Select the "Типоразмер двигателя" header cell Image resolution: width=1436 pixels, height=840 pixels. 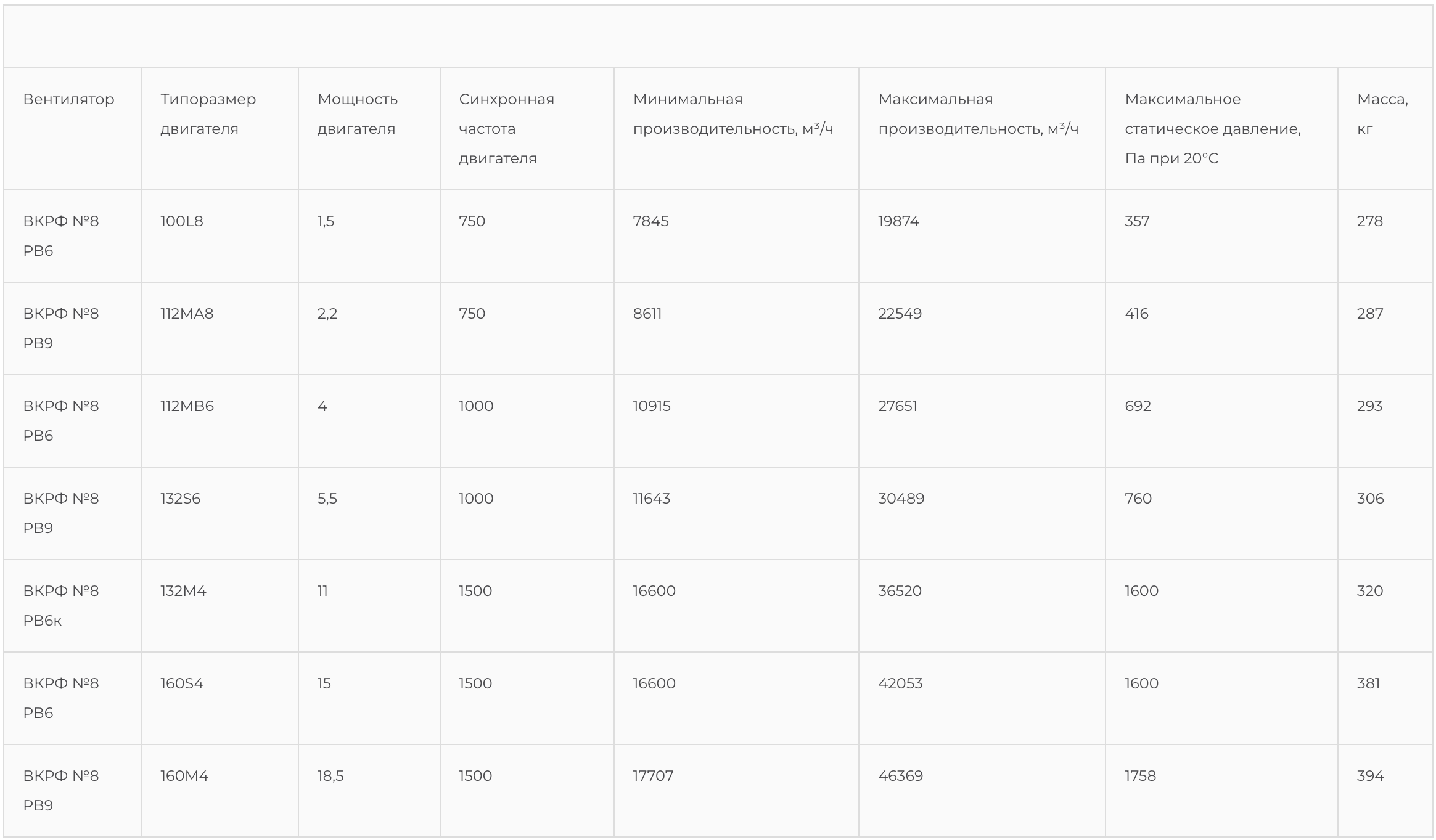pyautogui.click(x=208, y=114)
